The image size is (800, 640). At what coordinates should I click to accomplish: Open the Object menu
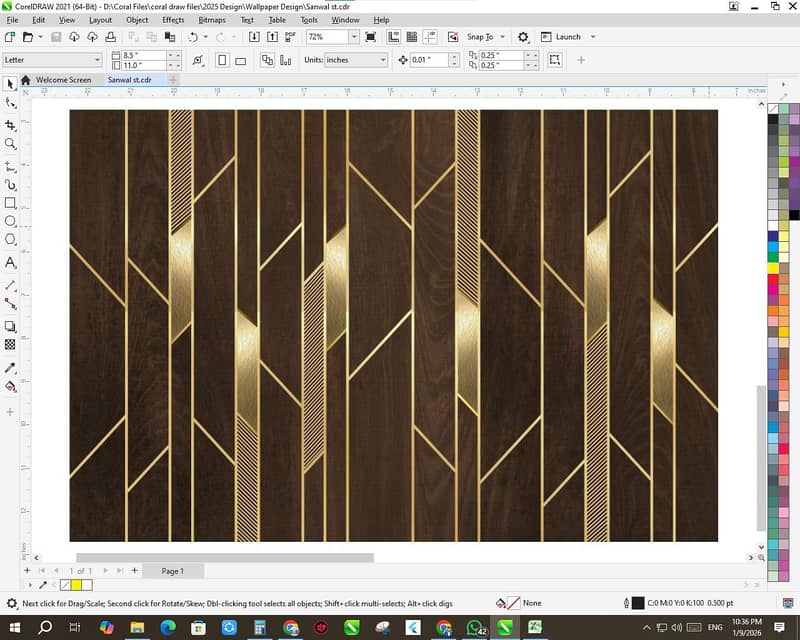click(137, 20)
